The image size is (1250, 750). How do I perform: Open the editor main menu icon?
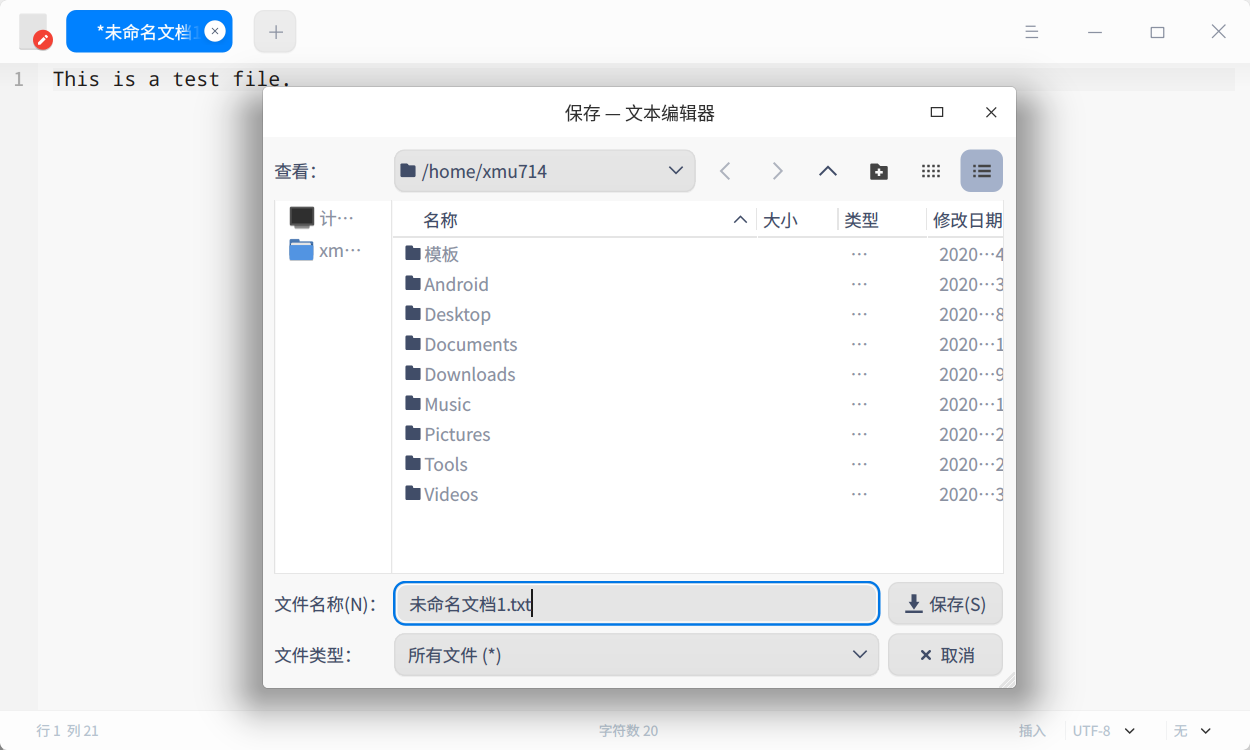pyautogui.click(x=1032, y=32)
